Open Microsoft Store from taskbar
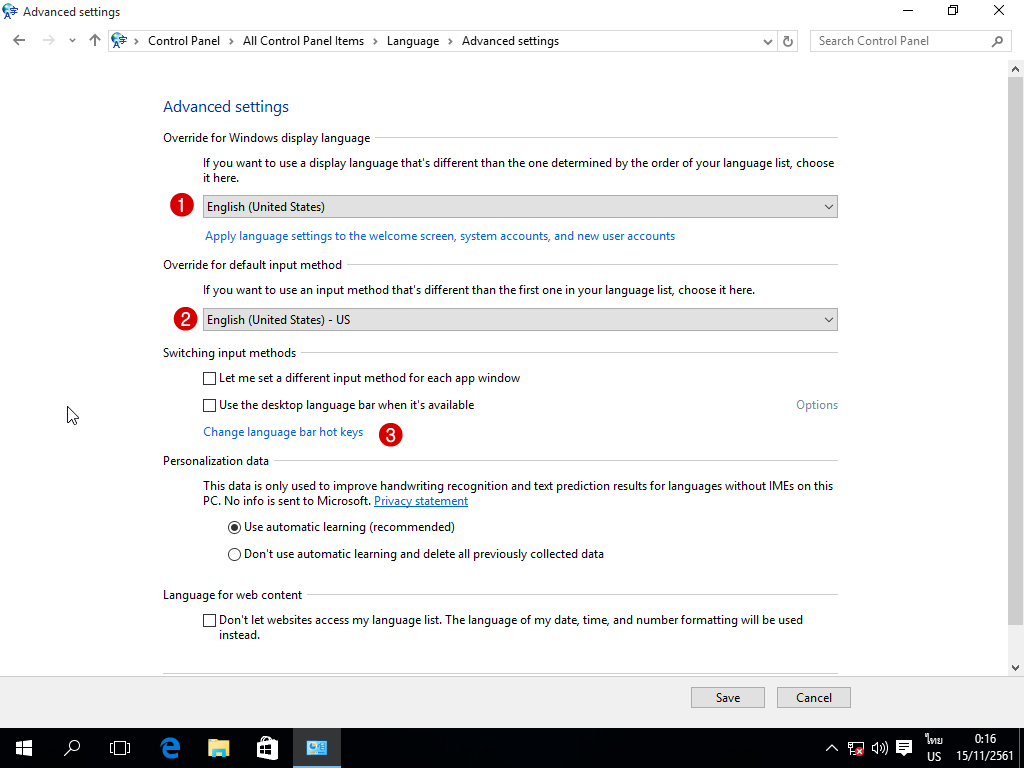Image resolution: width=1024 pixels, height=768 pixels. click(267, 747)
